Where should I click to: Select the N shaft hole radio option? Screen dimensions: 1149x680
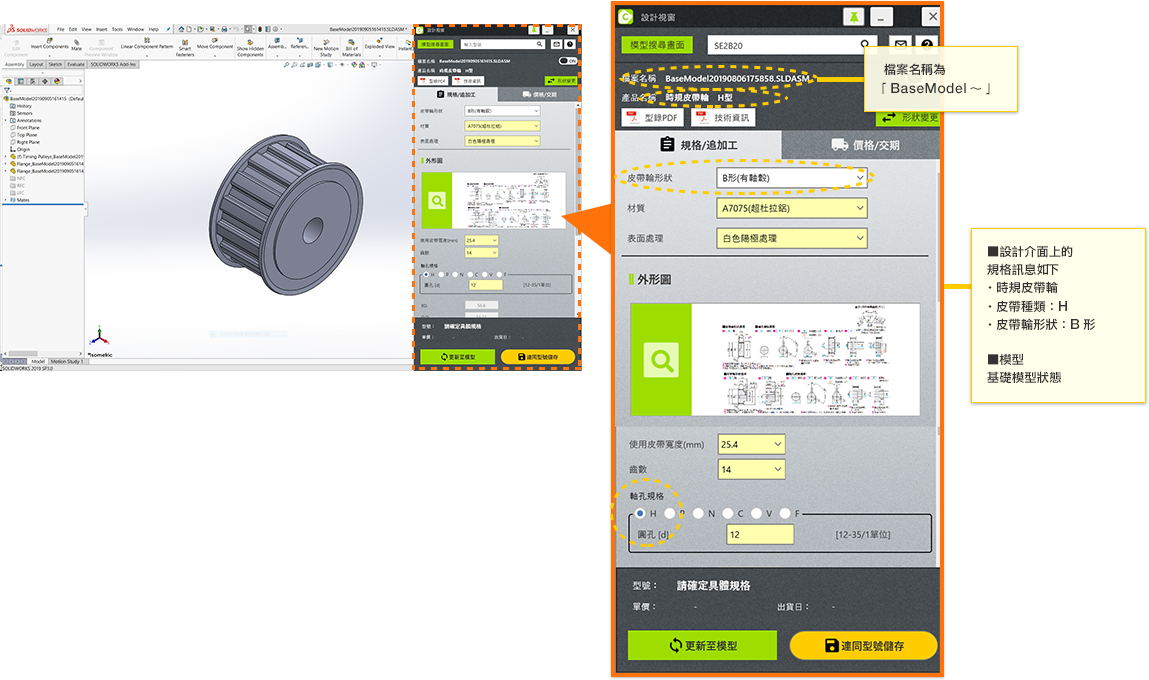pos(698,513)
